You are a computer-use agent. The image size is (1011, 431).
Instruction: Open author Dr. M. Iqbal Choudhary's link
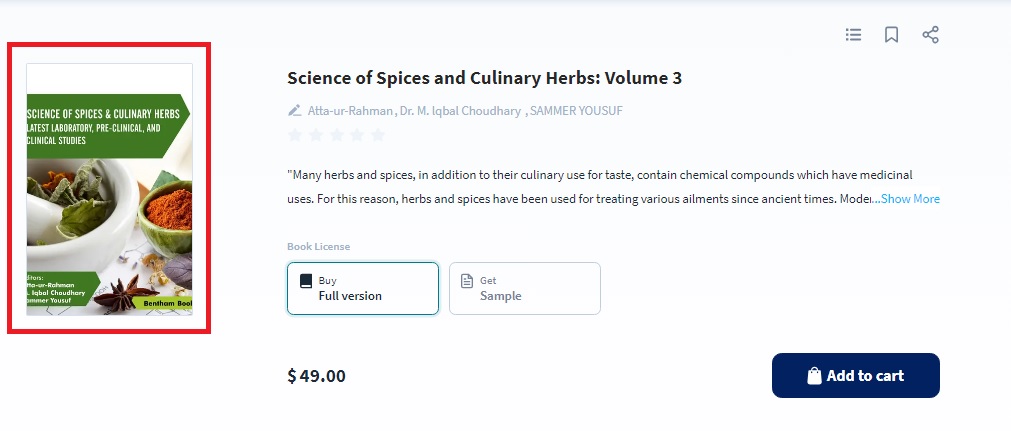coord(460,110)
